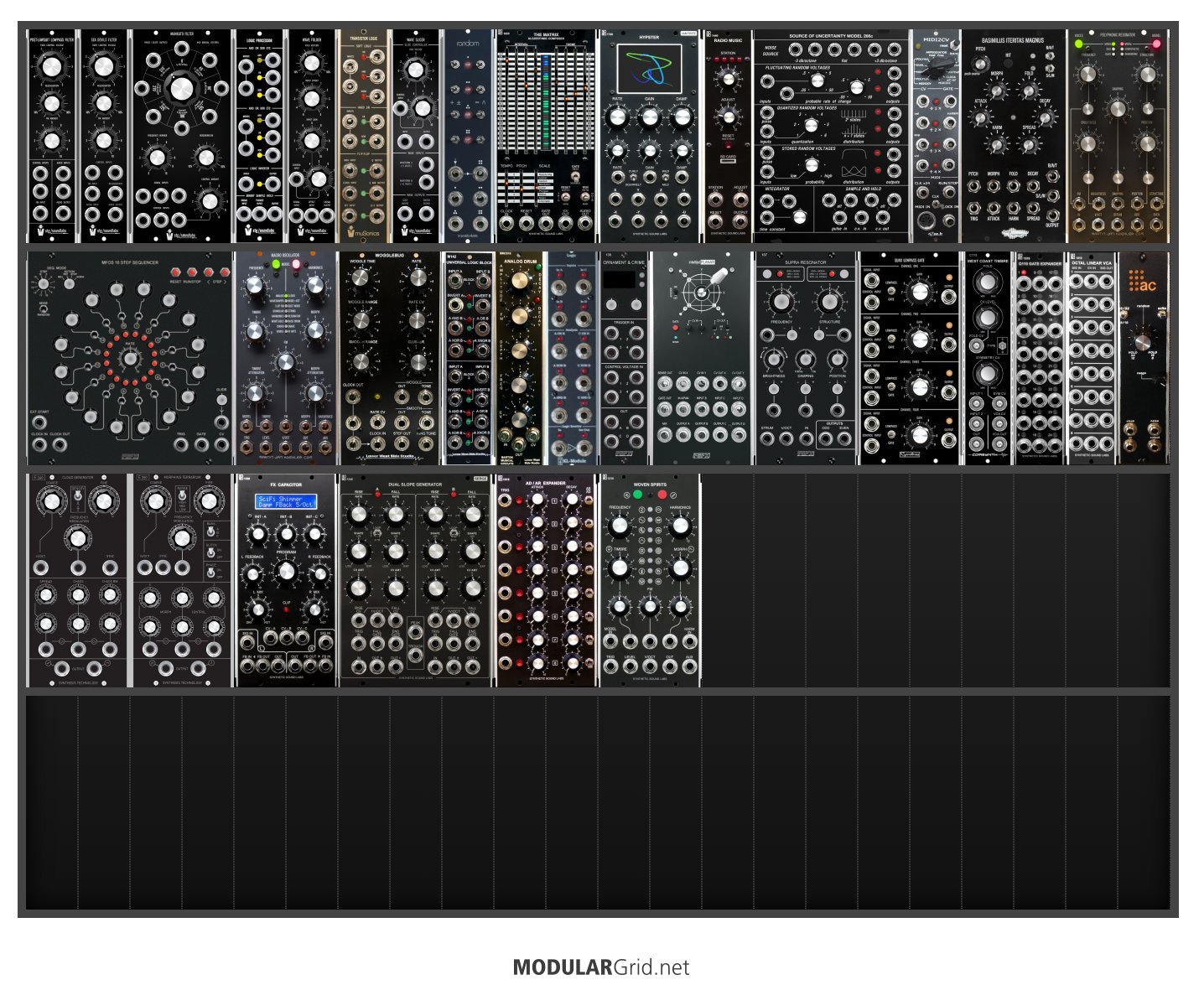Click the Hypster top GAIN knob
The width and height of the screenshot is (1204, 985).
point(650,117)
